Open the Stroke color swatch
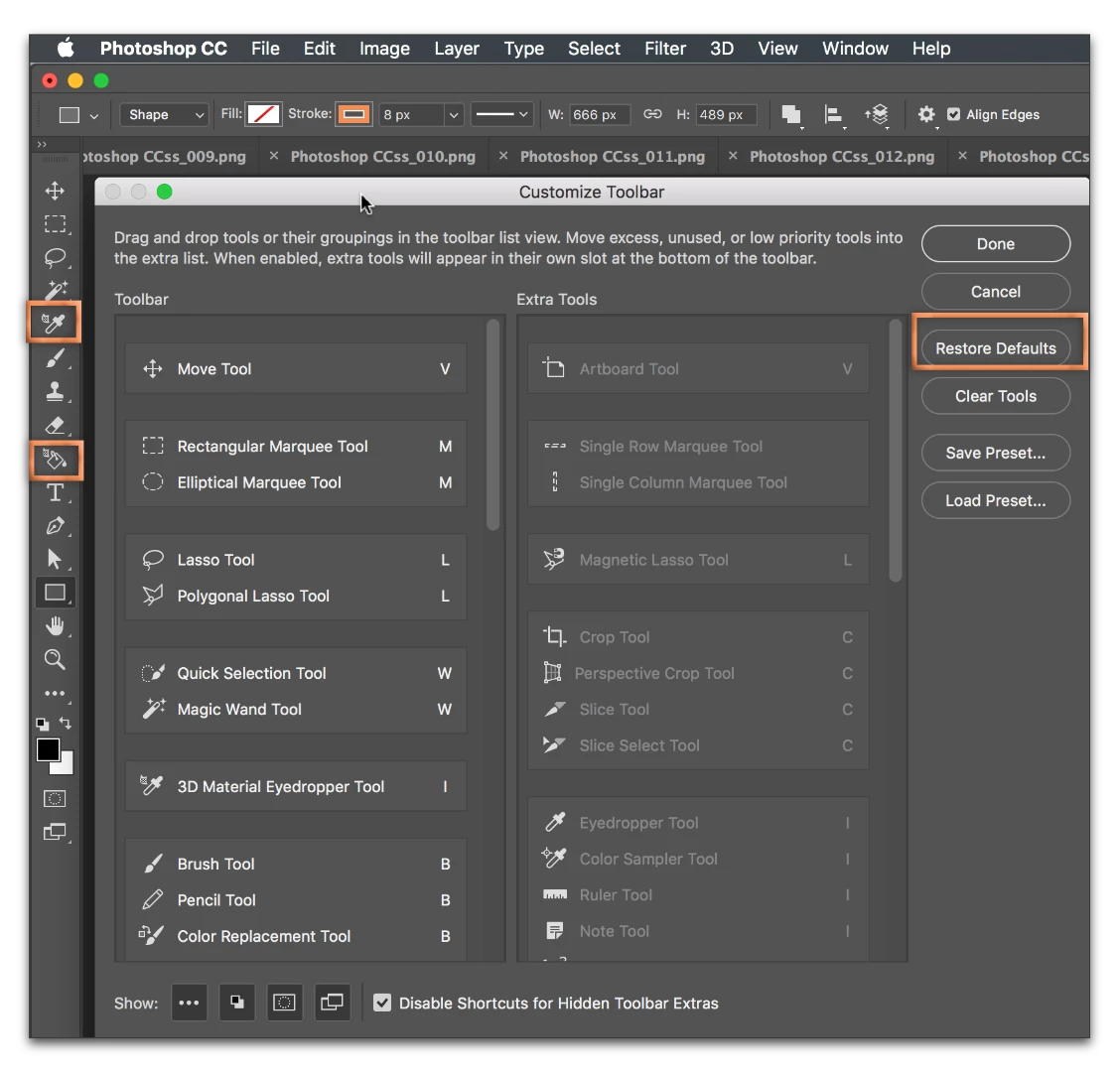 (x=353, y=114)
